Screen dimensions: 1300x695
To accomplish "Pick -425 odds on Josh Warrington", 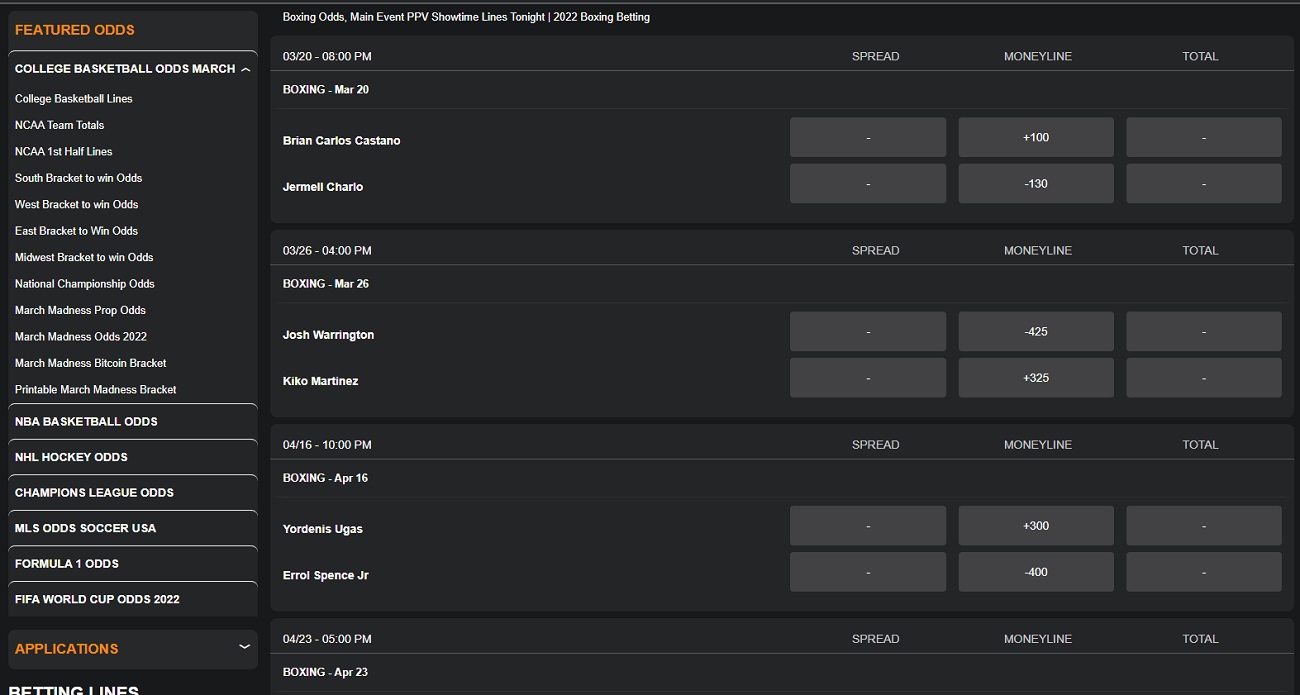I will (x=1036, y=330).
